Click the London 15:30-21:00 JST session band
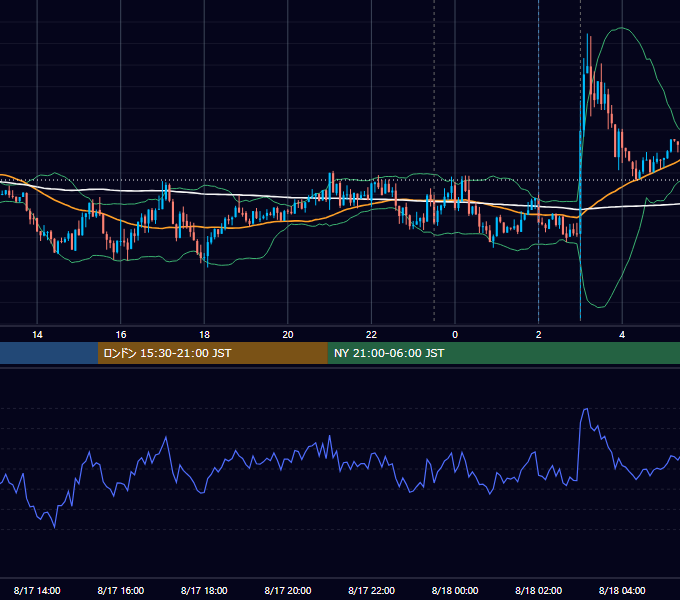This screenshot has height=600, width=680. tap(212, 353)
